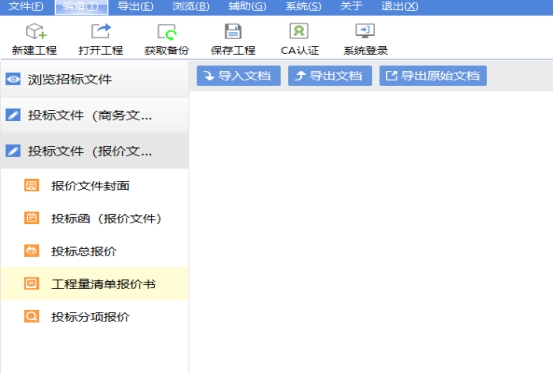This screenshot has height=374, width=554.
Task: Click the 新建工程 cube icon
Action: tap(36, 31)
